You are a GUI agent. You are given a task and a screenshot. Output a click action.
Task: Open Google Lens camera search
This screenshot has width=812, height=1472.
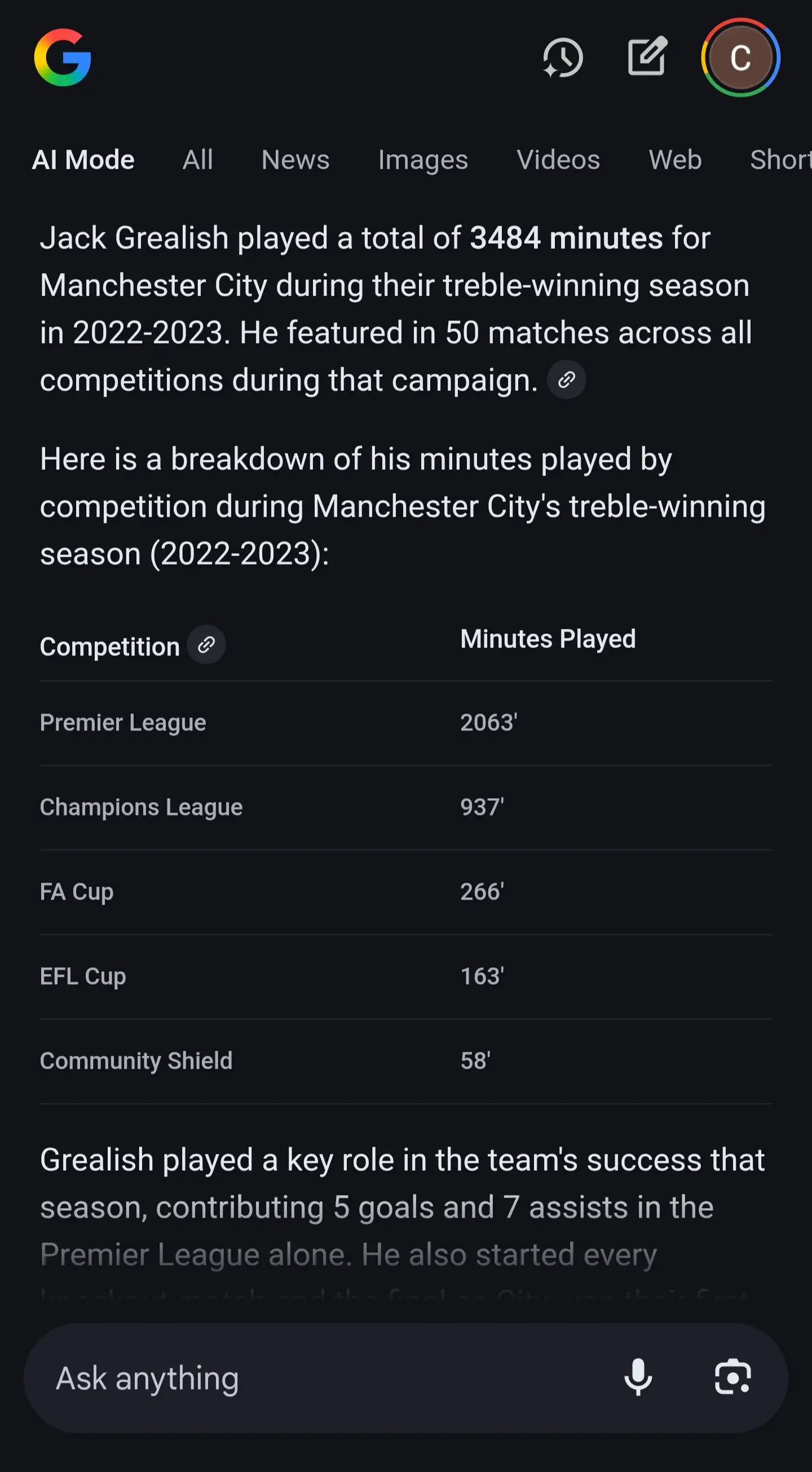click(x=732, y=1378)
